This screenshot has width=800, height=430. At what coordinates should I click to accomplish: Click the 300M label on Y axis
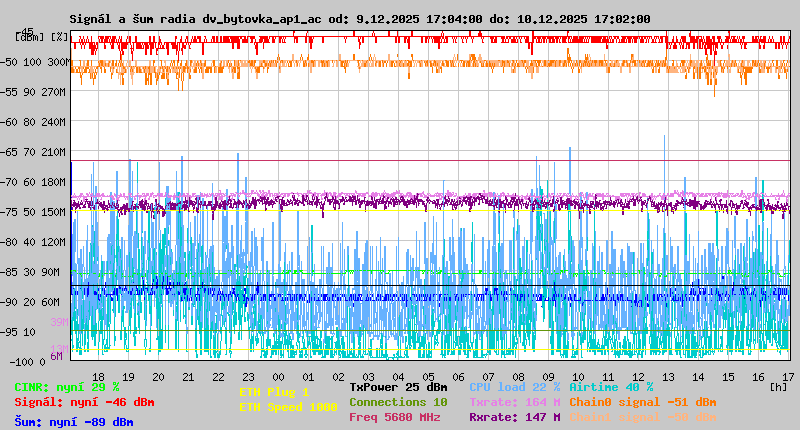(x=58, y=62)
